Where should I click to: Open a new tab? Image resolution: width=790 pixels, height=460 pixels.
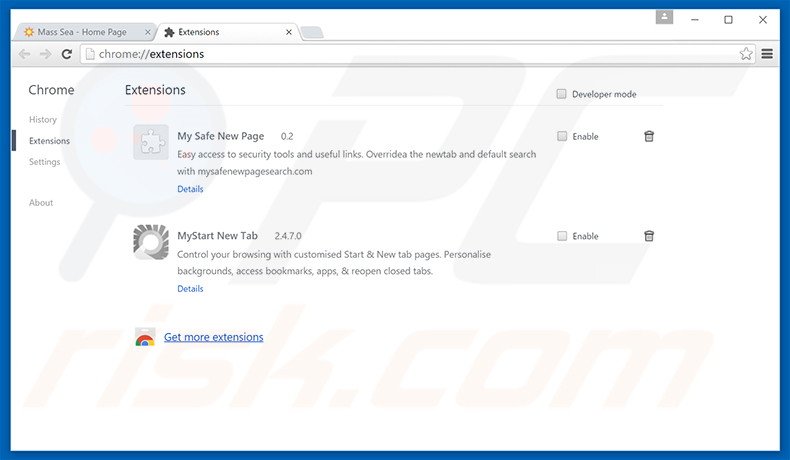click(x=312, y=33)
